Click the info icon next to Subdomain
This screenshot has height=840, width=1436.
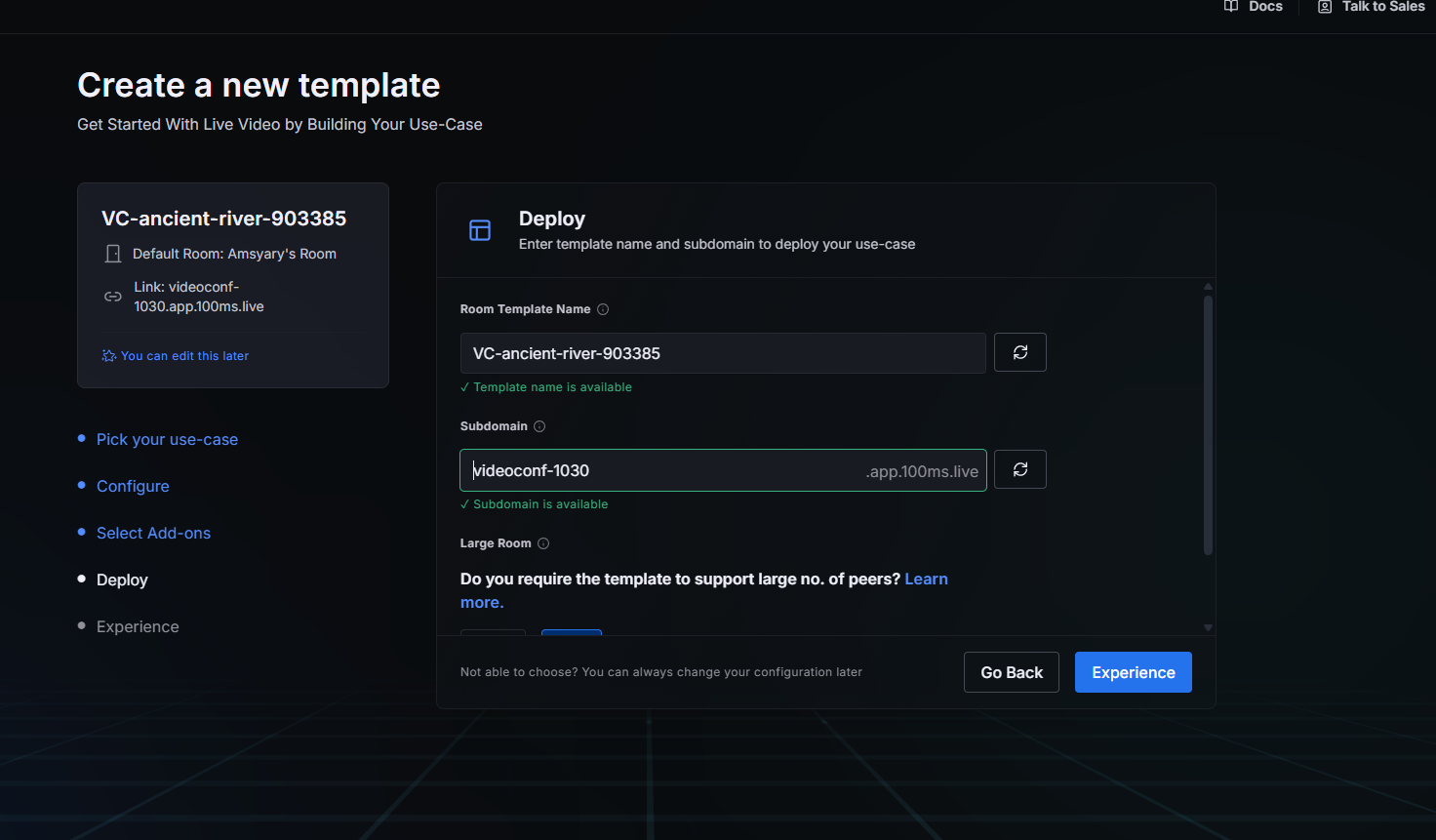coord(539,426)
